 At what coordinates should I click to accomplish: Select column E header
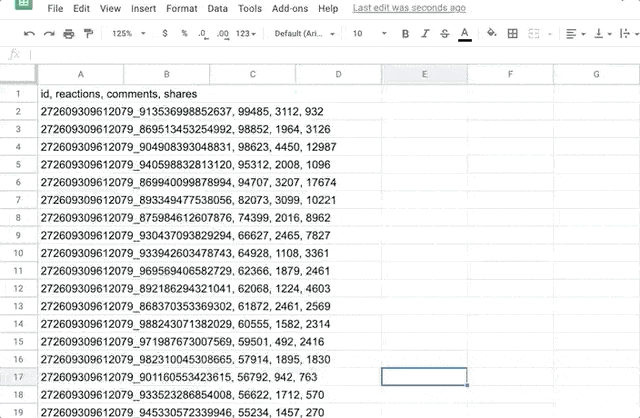coord(424,74)
